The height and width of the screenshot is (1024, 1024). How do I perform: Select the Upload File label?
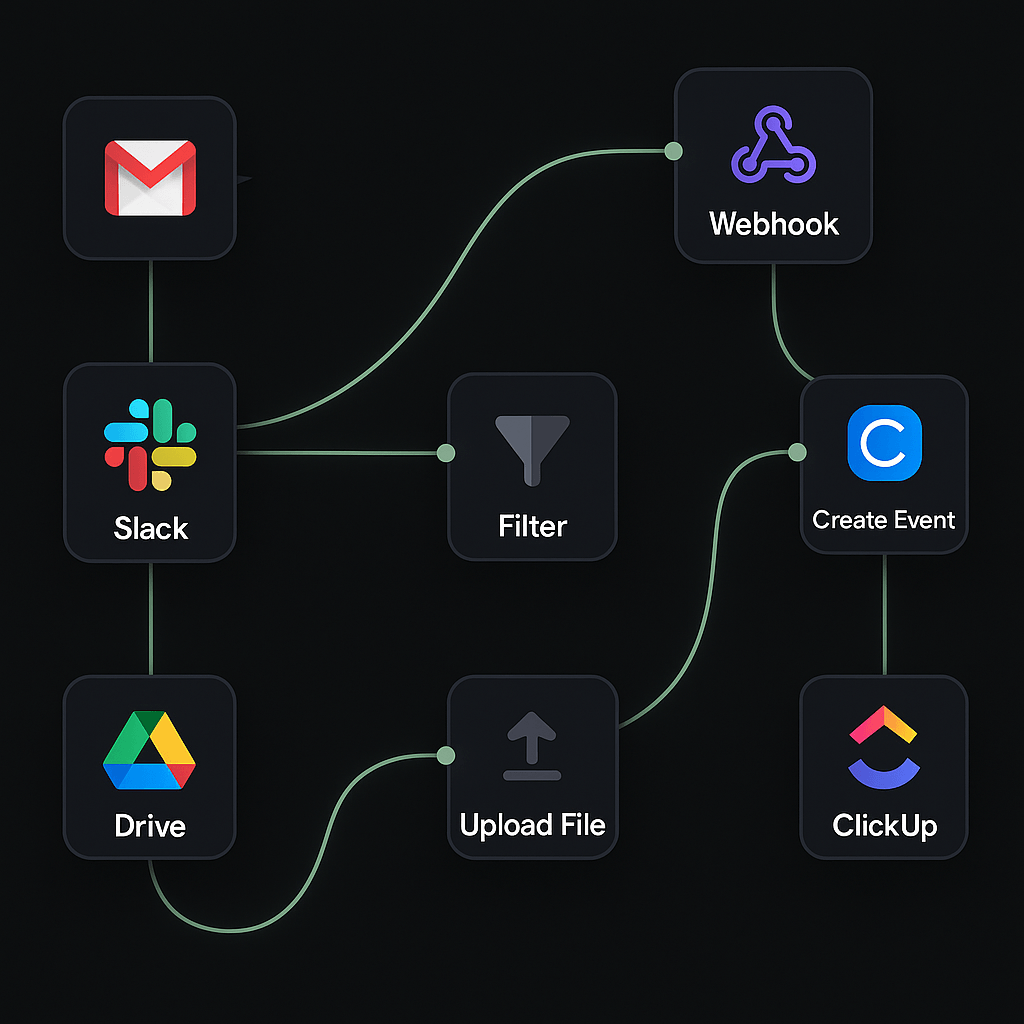click(532, 825)
